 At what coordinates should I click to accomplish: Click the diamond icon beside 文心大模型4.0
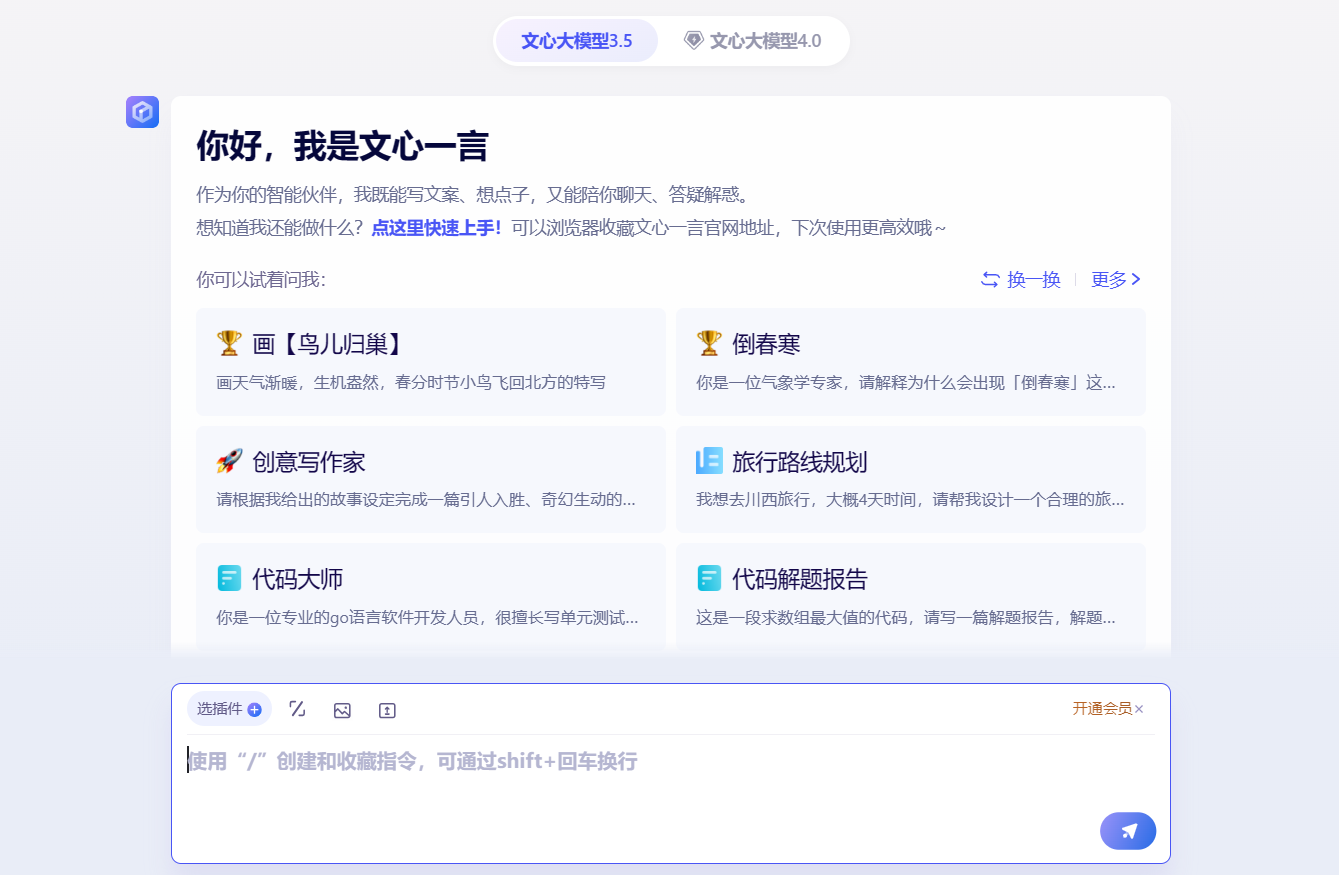tap(694, 40)
